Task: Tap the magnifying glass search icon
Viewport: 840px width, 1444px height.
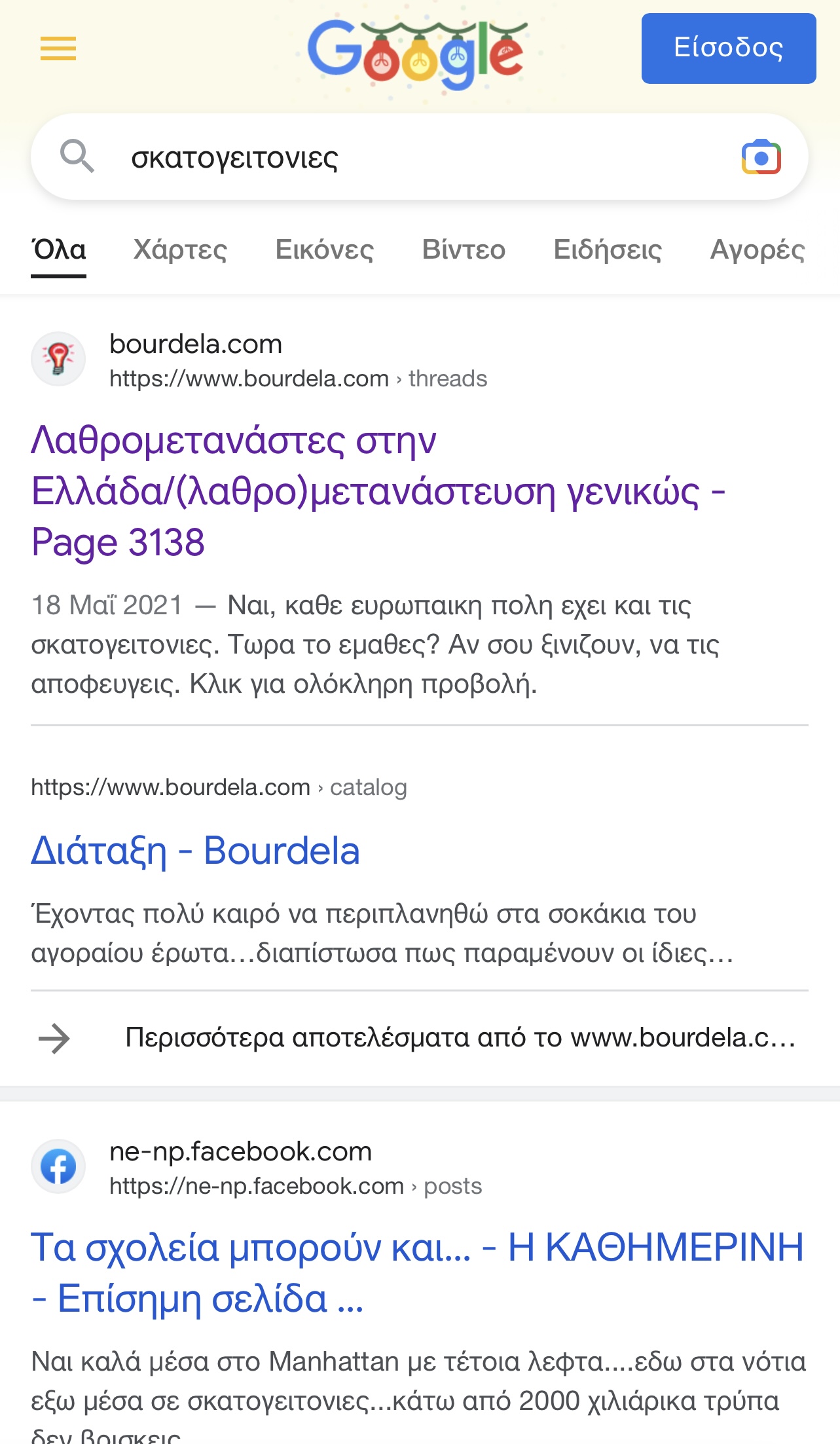Action: coord(77,157)
